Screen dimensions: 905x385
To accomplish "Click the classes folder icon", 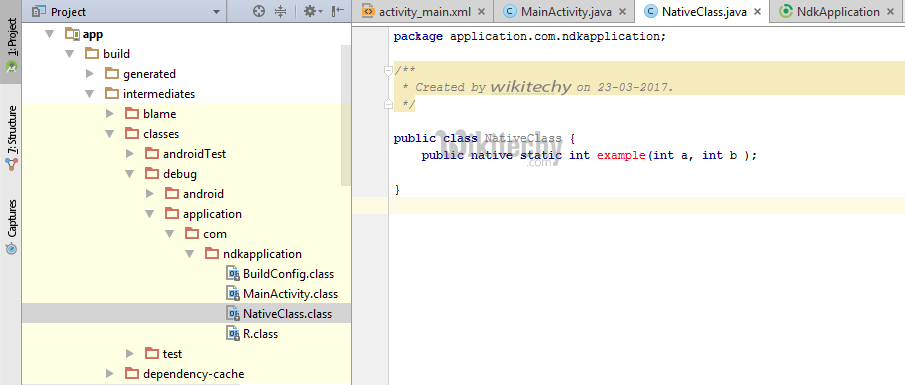I will pos(132,134).
